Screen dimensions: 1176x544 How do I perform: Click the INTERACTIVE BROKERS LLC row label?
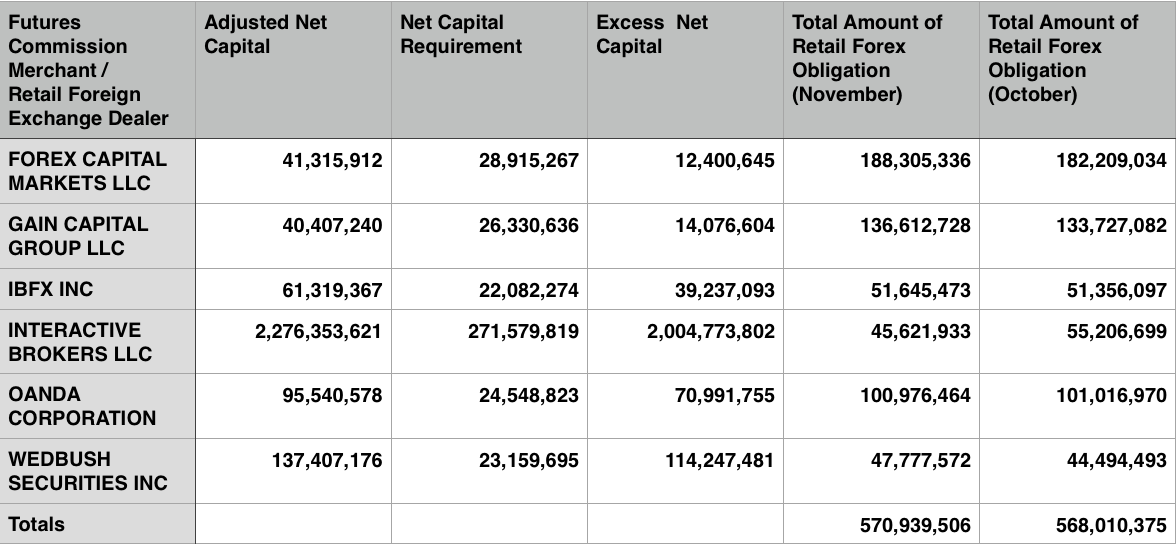[x=80, y=342]
